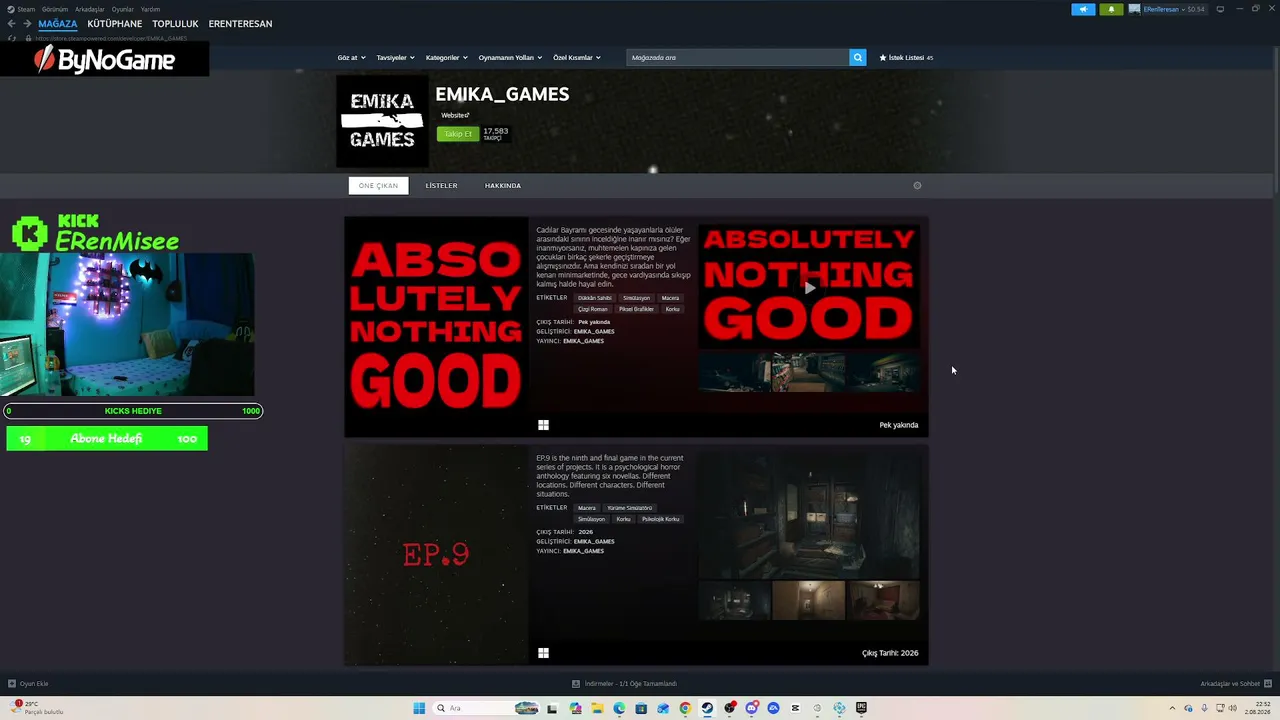Switch to the LİSTELER tab
This screenshot has width=1280, height=720.
pos(441,185)
